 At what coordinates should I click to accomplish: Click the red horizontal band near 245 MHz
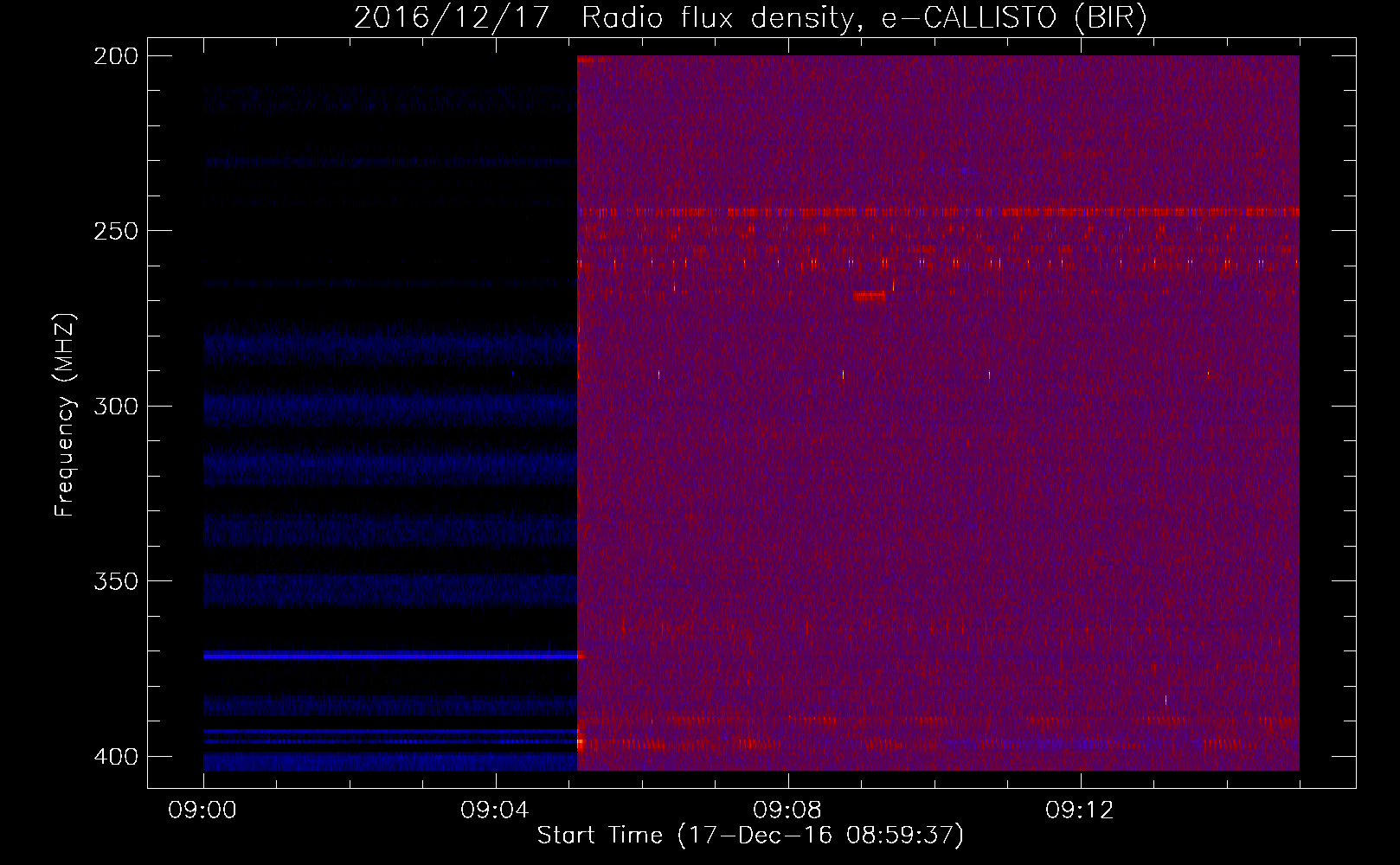click(x=938, y=212)
